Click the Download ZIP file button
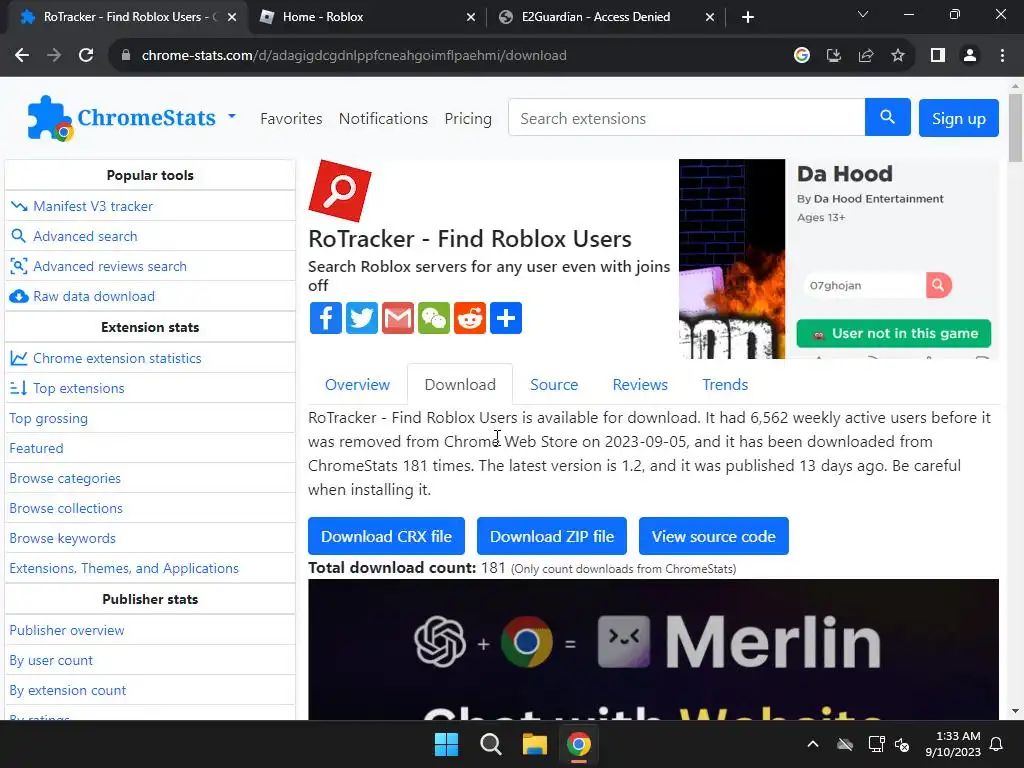Viewport: 1024px width, 768px height. [552, 536]
